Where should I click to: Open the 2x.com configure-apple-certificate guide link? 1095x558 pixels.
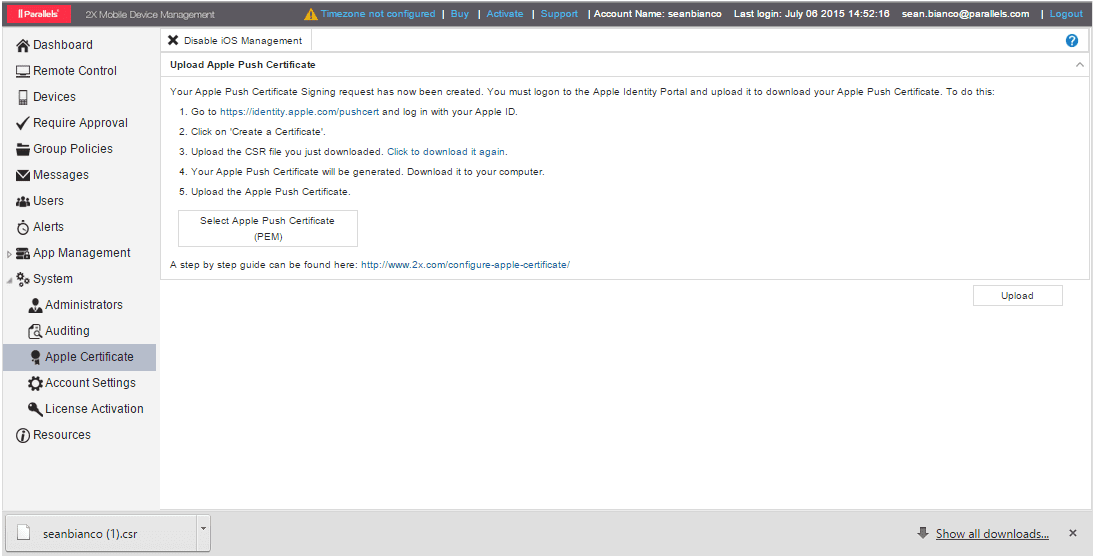tap(465, 265)
